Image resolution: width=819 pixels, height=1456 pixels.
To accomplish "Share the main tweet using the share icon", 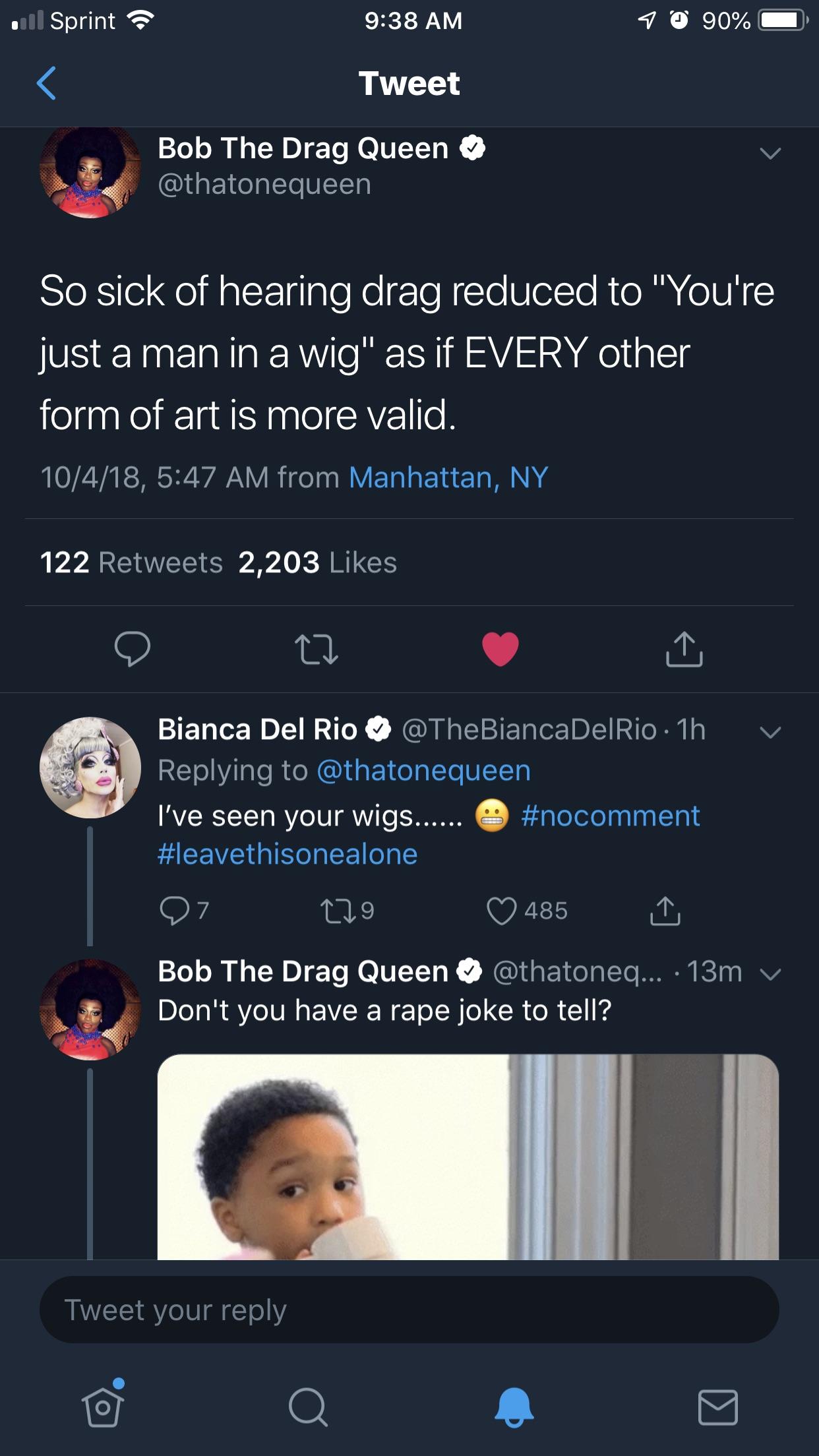I will click(x=684, y=649).
